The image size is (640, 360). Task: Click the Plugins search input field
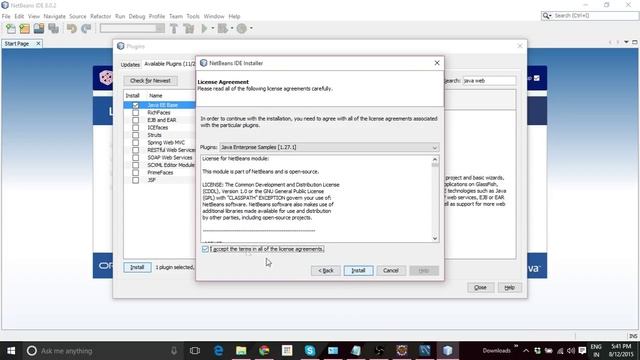point(489,81)
